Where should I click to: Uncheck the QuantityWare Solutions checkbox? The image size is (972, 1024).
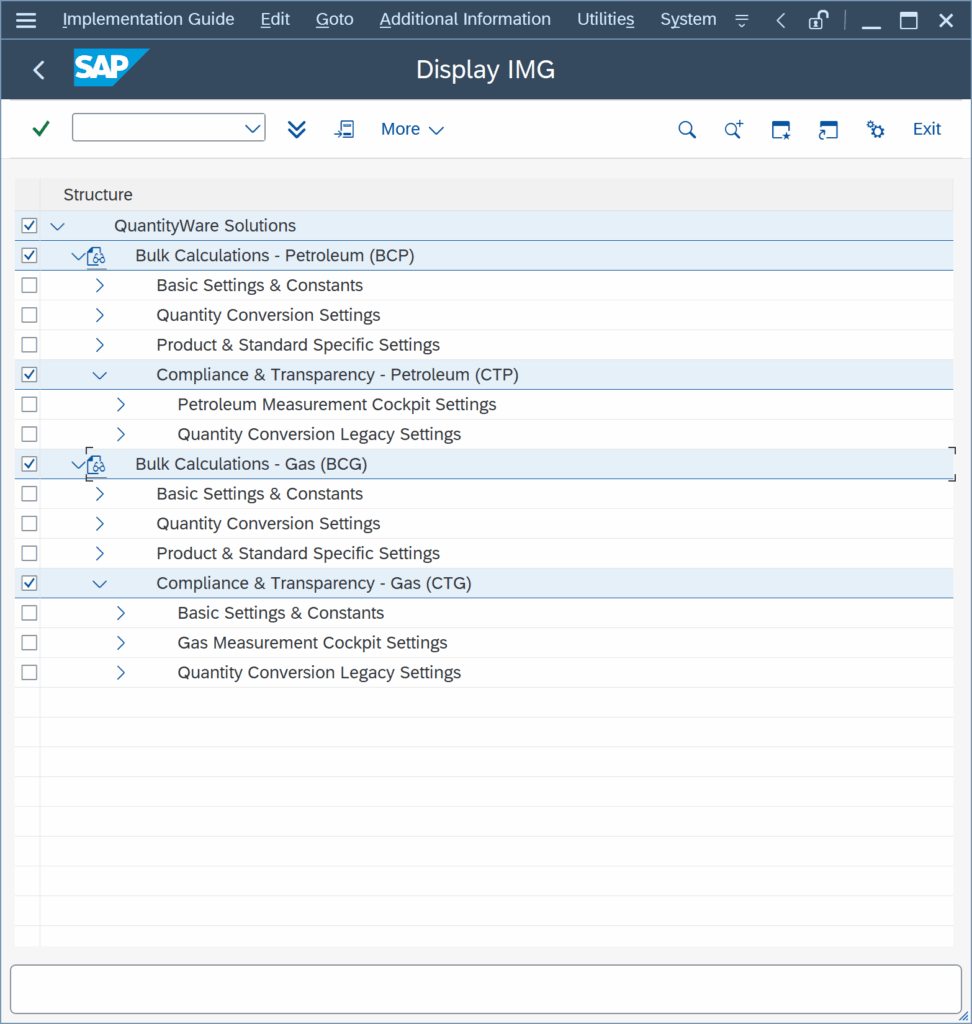(29, 226)
